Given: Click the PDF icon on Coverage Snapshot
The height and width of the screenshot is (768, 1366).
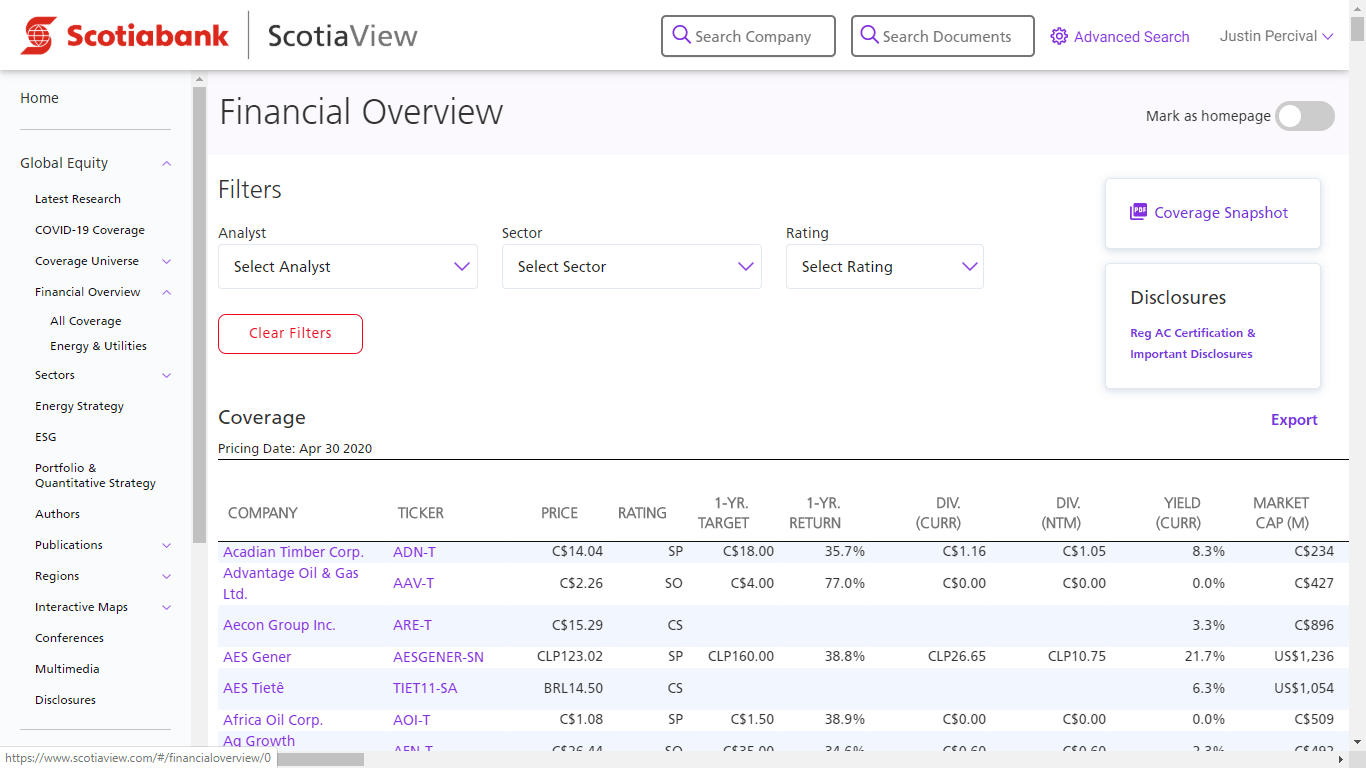Looking at the screenshot, I should click(1137, 211).
